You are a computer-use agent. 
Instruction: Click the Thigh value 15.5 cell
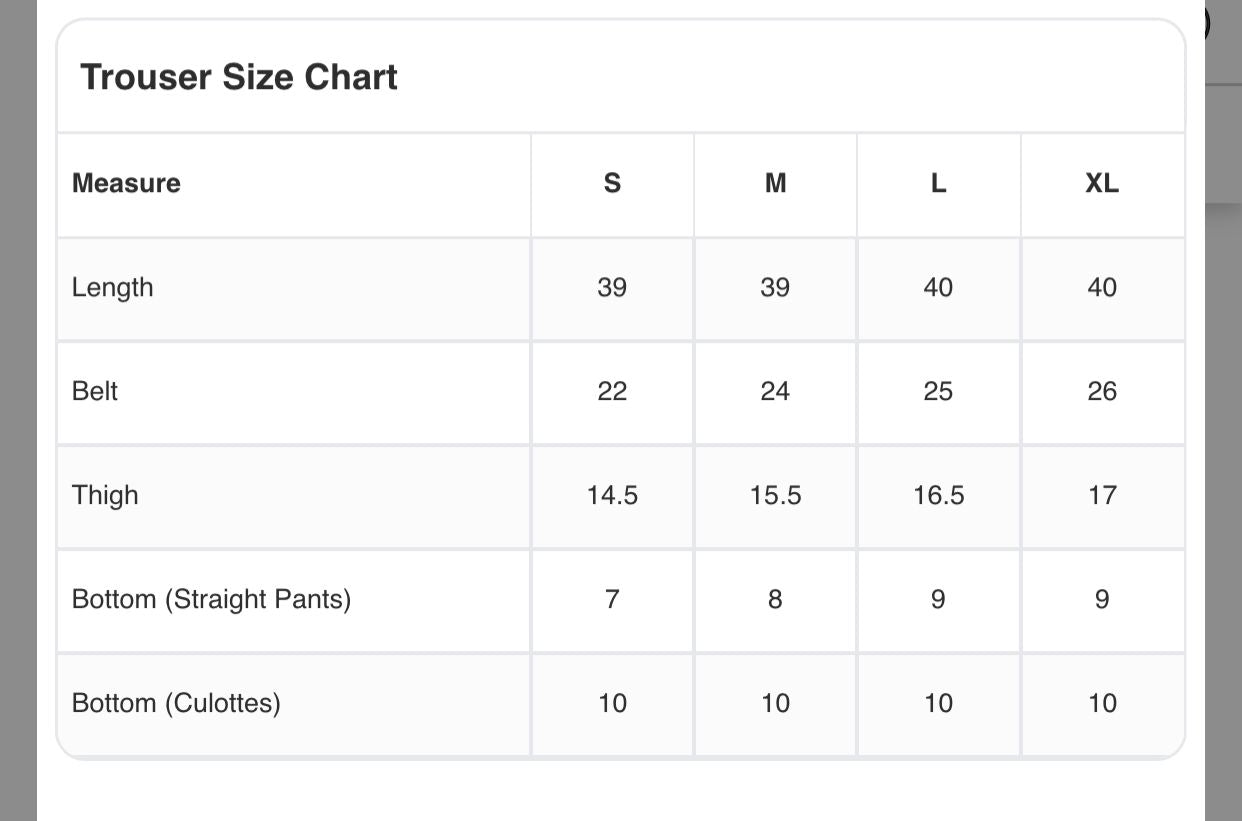(x=775, y=495)
